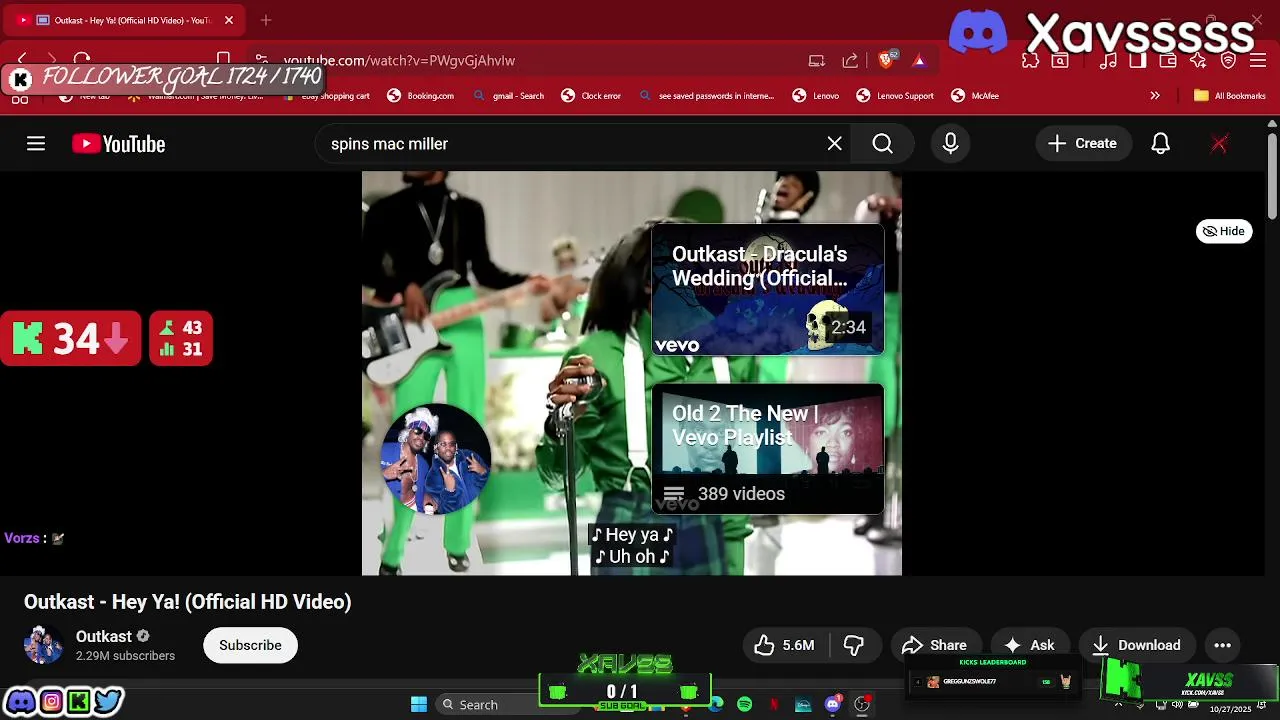This screenshot has height=720, width=1280.
Task: Click the Ask button
Action: [1029, 645]
